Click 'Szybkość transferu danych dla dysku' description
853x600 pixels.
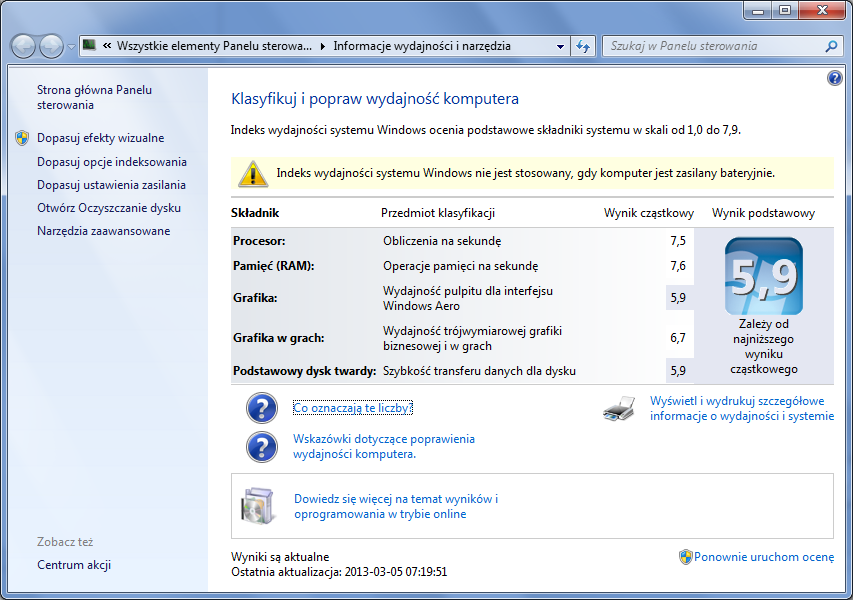point(479,371)
